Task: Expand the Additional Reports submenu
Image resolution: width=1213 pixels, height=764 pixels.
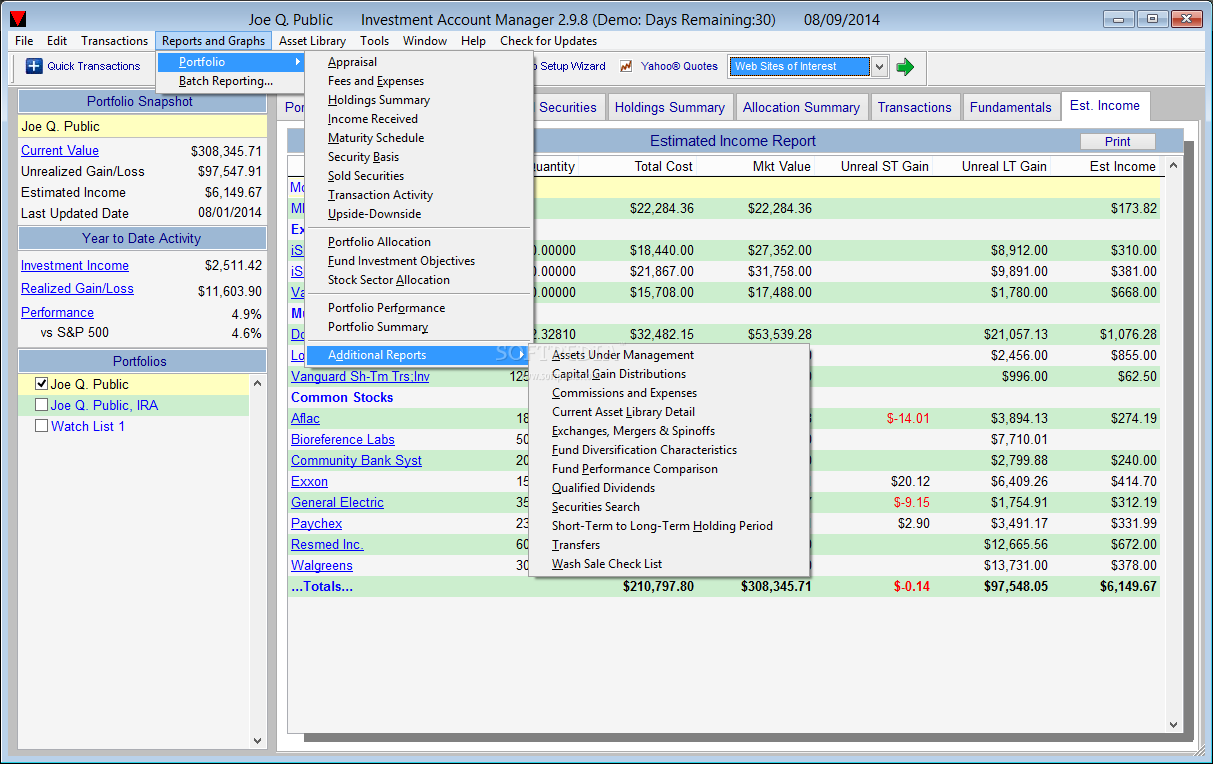Action: (419, 355)
